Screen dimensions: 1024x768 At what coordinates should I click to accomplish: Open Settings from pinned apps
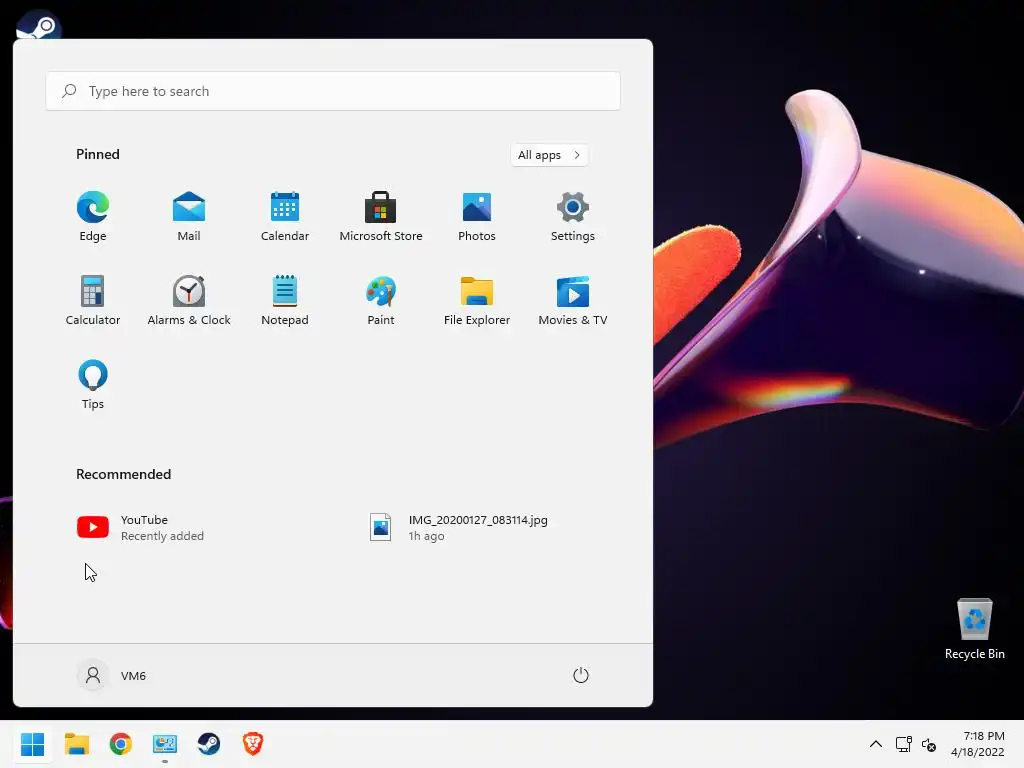point(573,217)
